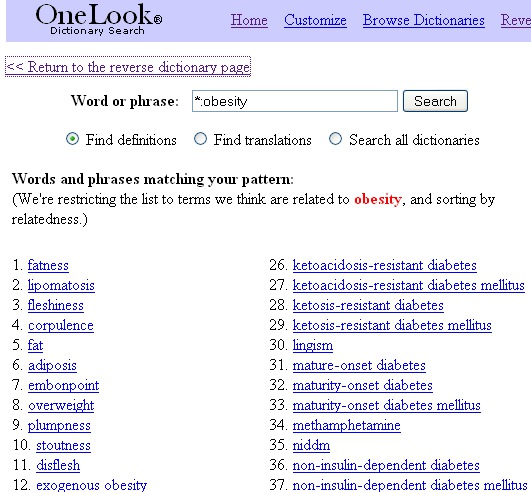Open the Customize link

point(315,20)
